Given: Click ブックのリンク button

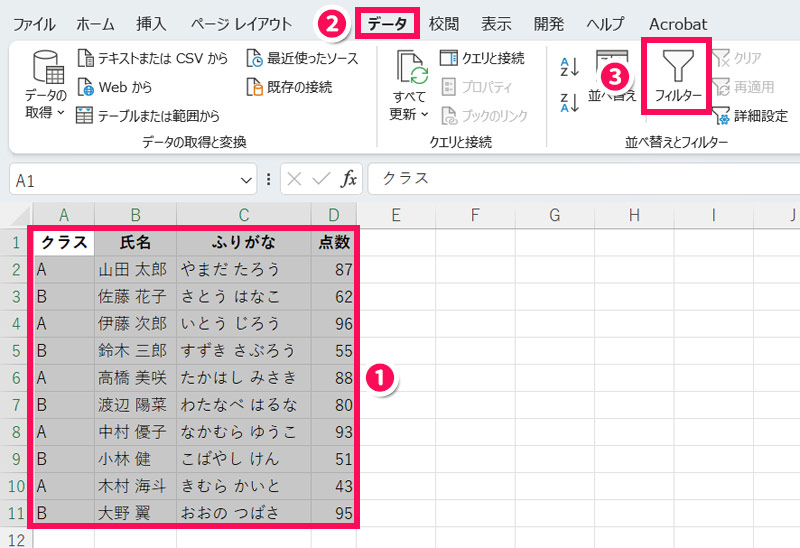Looking at the screenshot, I should [484, 116].
